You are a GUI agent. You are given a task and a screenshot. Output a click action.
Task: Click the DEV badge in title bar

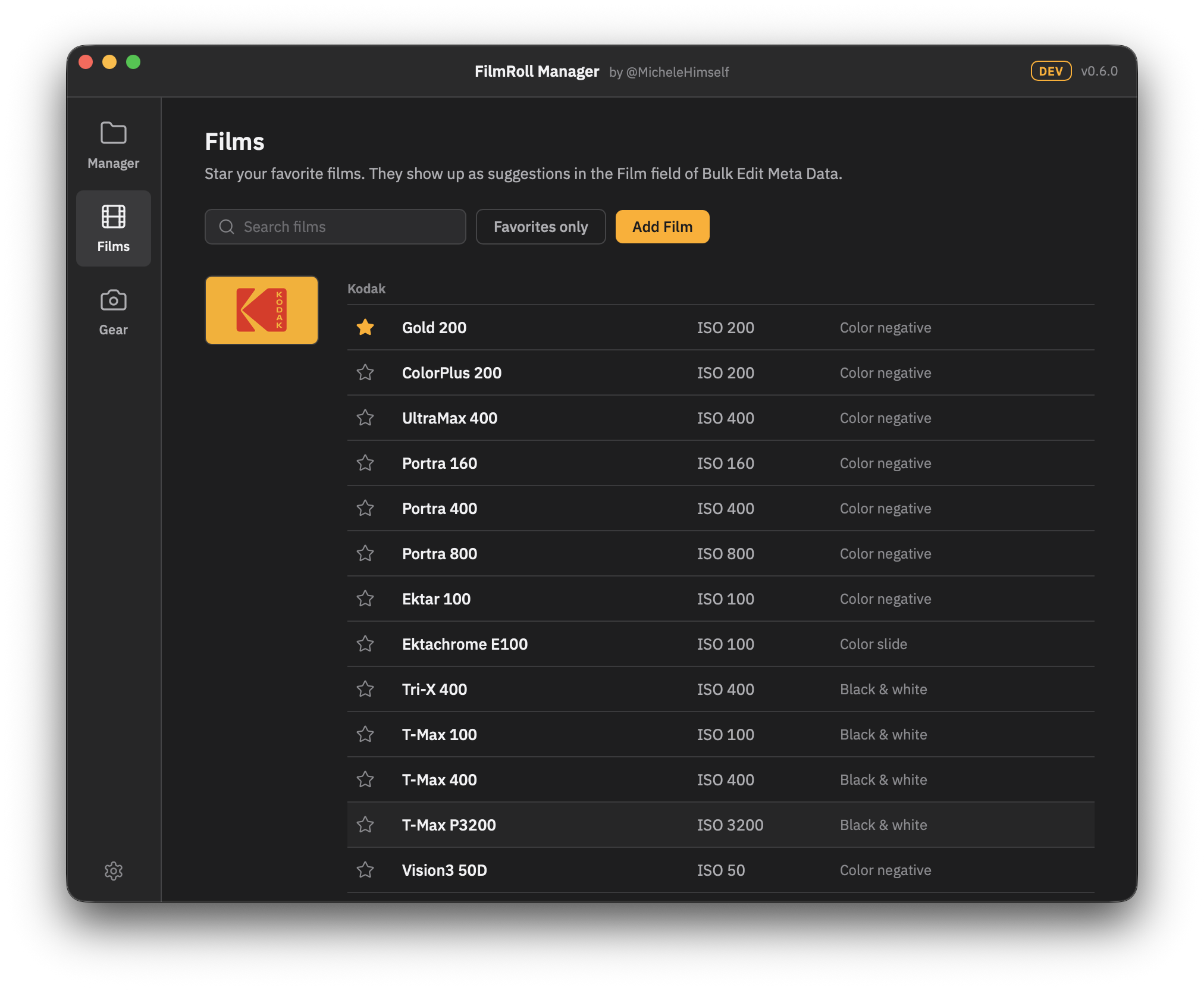[1051, 71]
